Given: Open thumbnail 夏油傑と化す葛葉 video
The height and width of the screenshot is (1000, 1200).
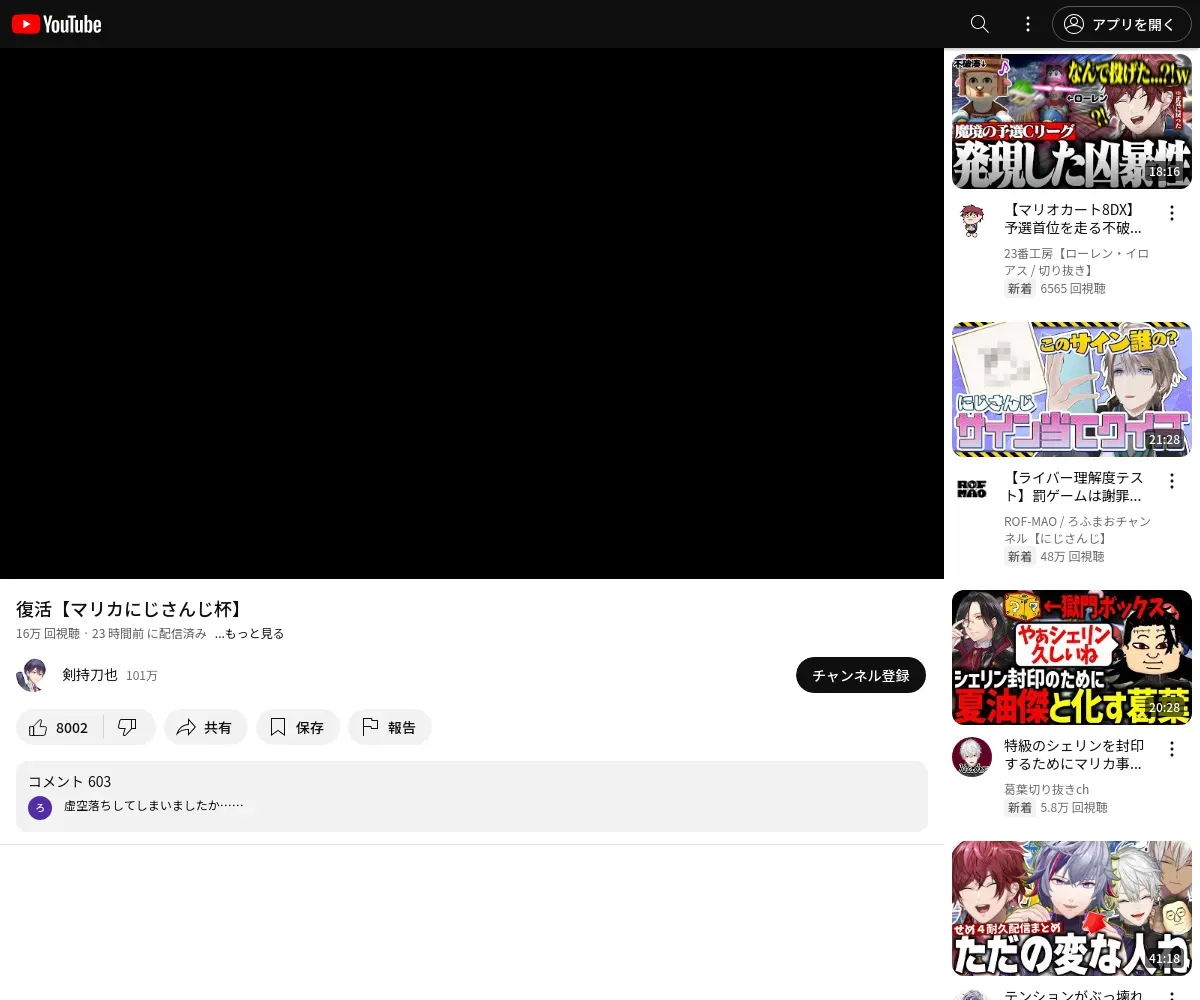Looking at the screenshot, I should pyautogui.click(x=1072, y=657).
